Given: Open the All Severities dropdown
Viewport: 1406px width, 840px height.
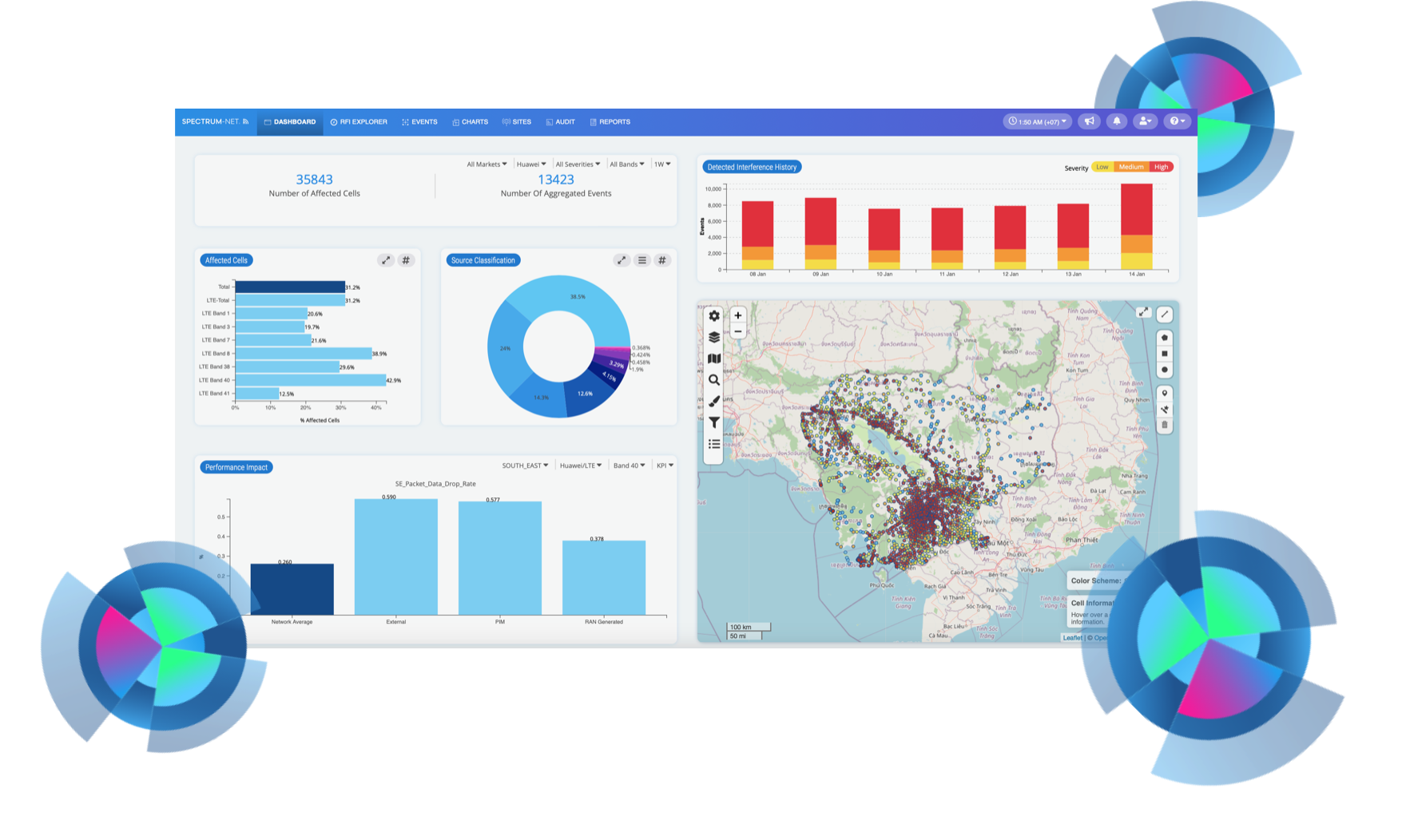Looking at the screenshot, I should [x=578, y=164].
